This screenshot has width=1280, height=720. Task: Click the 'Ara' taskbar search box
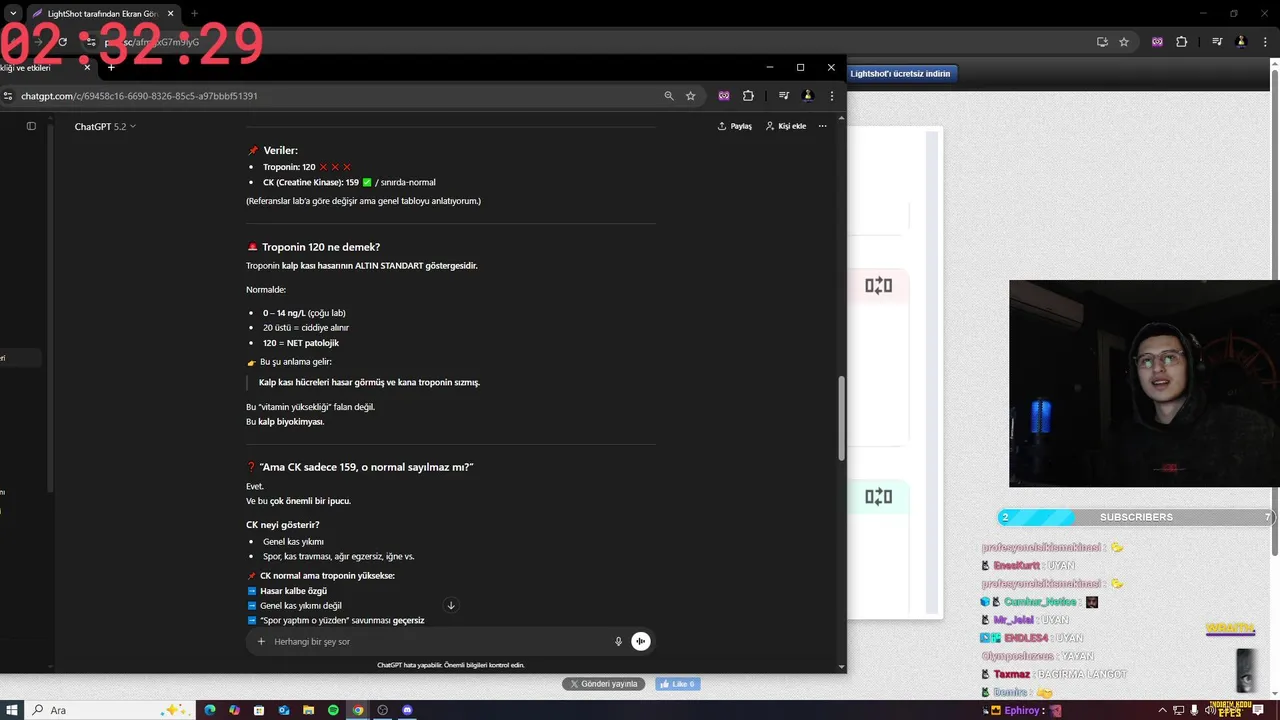110,710
